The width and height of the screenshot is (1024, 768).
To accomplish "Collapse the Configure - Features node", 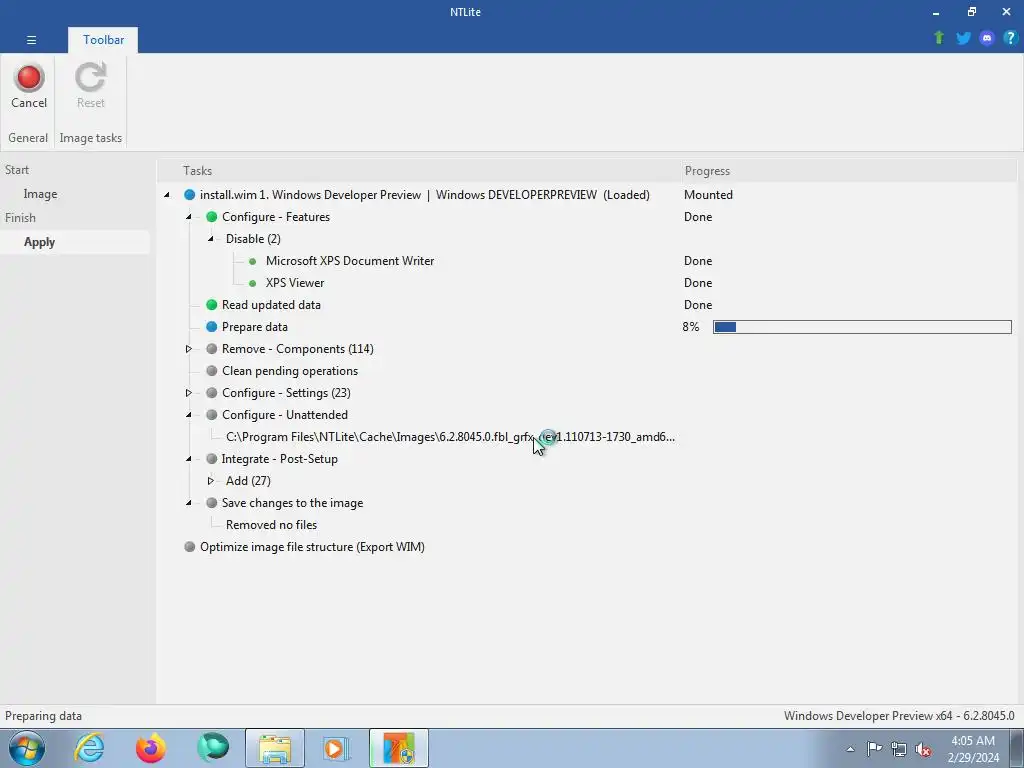I will pyautogui.click(x=189, y=217).
